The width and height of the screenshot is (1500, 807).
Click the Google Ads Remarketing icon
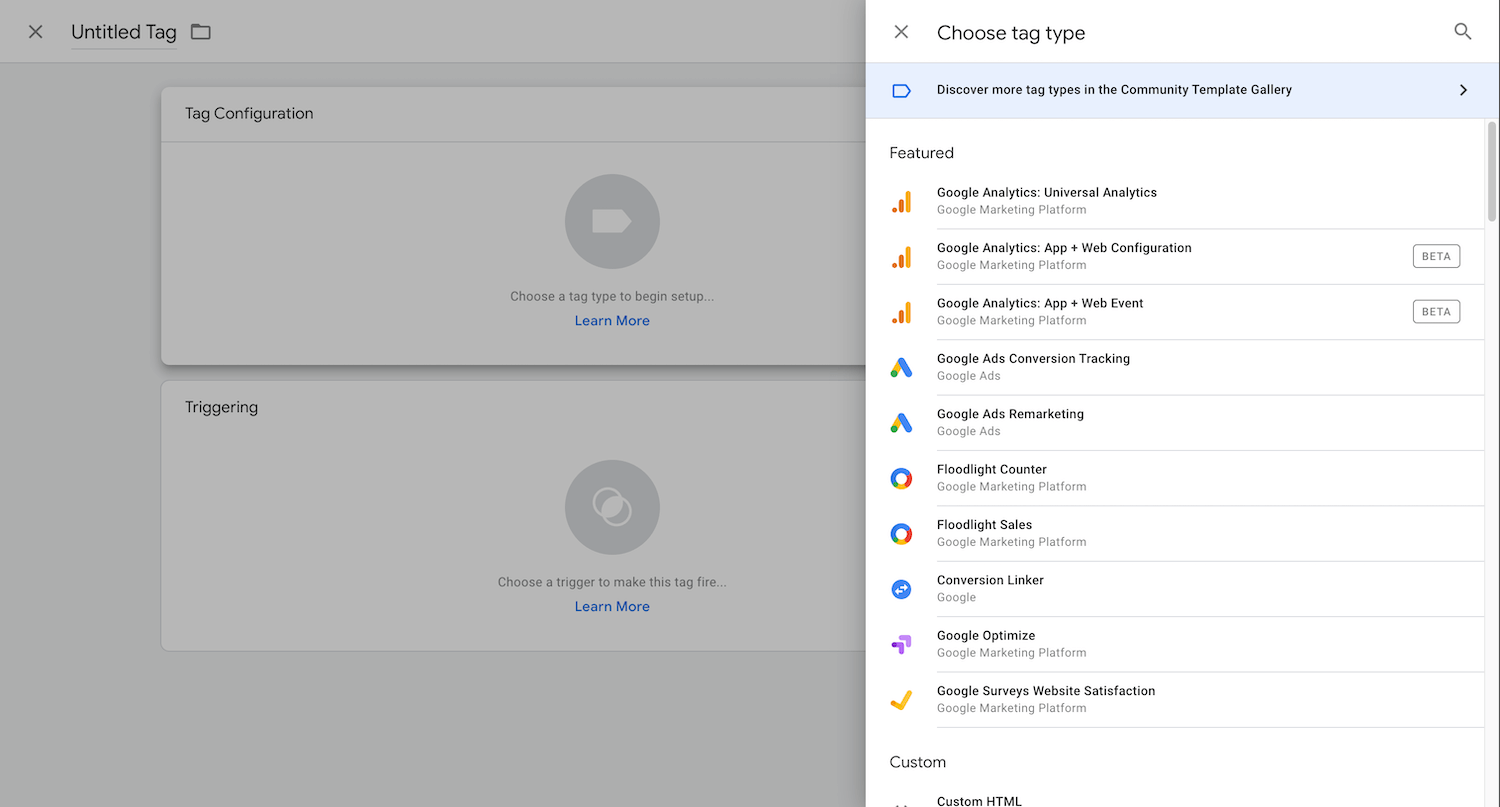click(x=901, y=423)
